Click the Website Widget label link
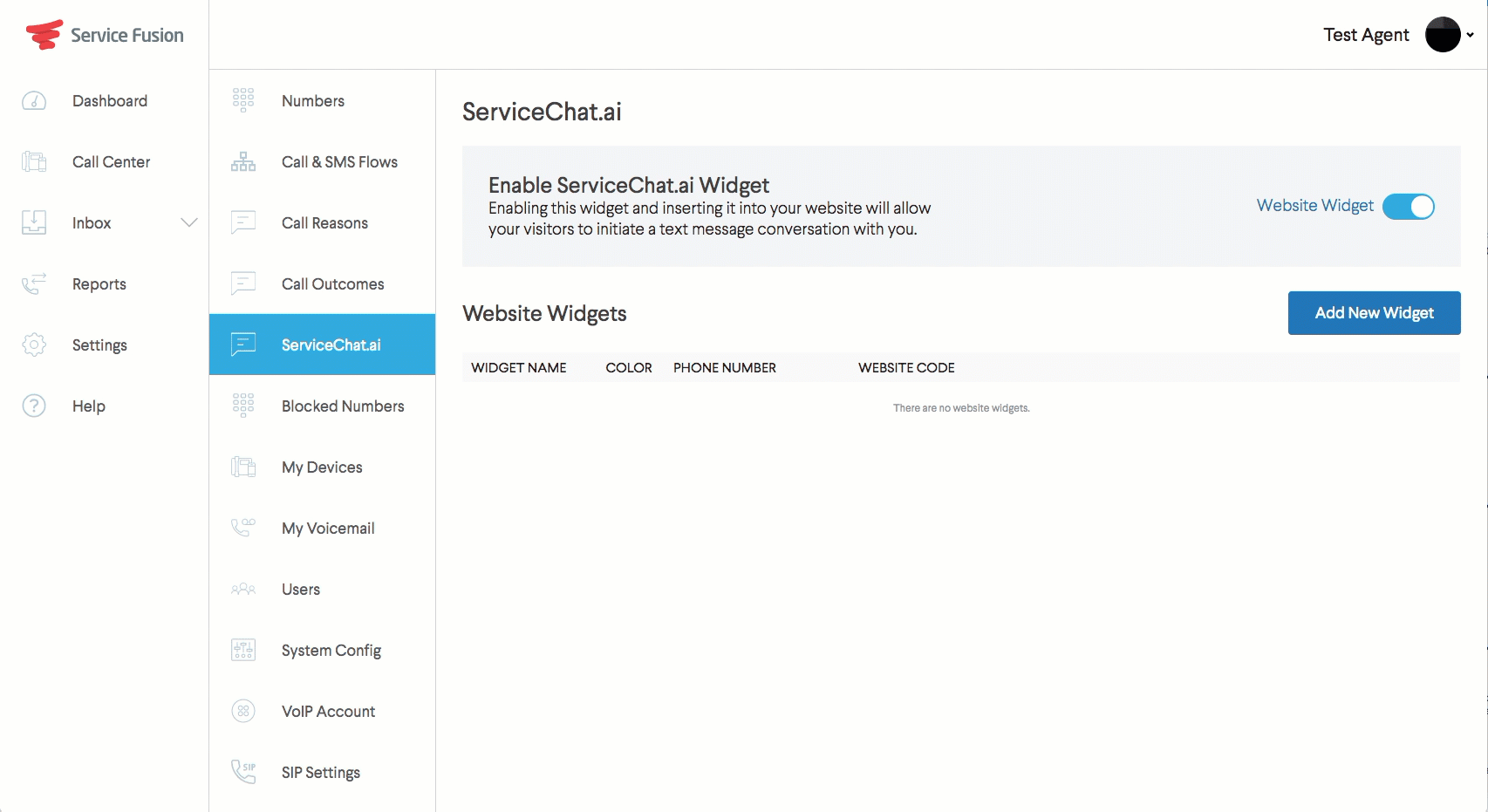This screenshot has width=1488, height=812. click(x=1314, y=206)
